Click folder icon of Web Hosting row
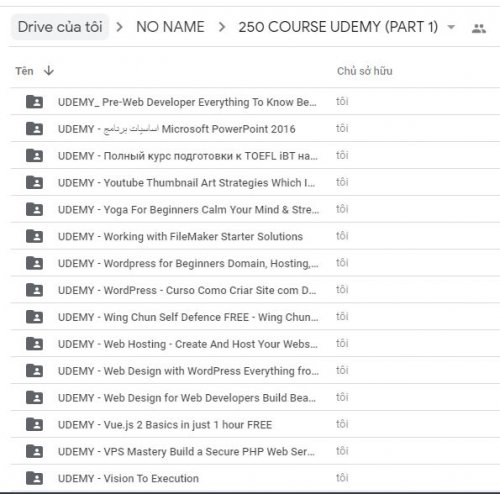 pos(34,344)
